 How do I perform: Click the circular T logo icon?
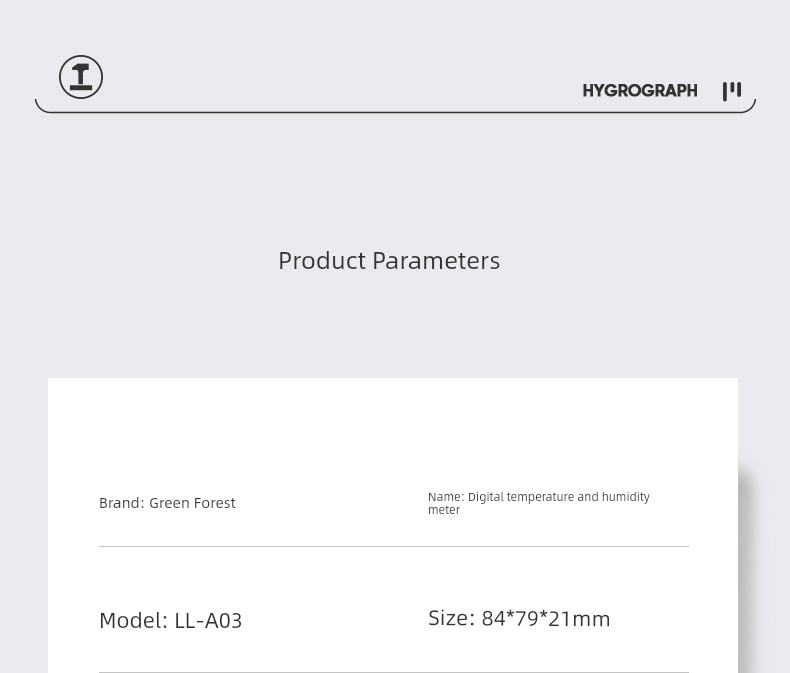pos(81,77)
